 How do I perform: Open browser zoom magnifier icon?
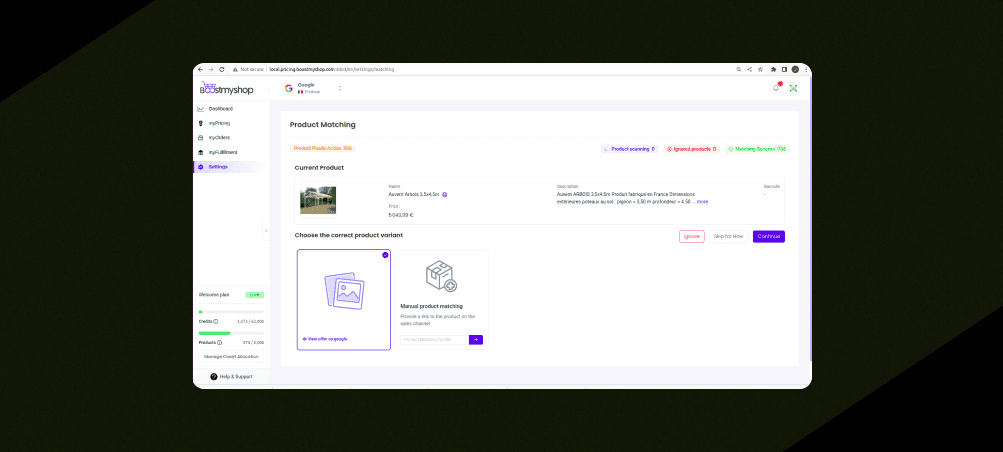[x=739, y=69]
